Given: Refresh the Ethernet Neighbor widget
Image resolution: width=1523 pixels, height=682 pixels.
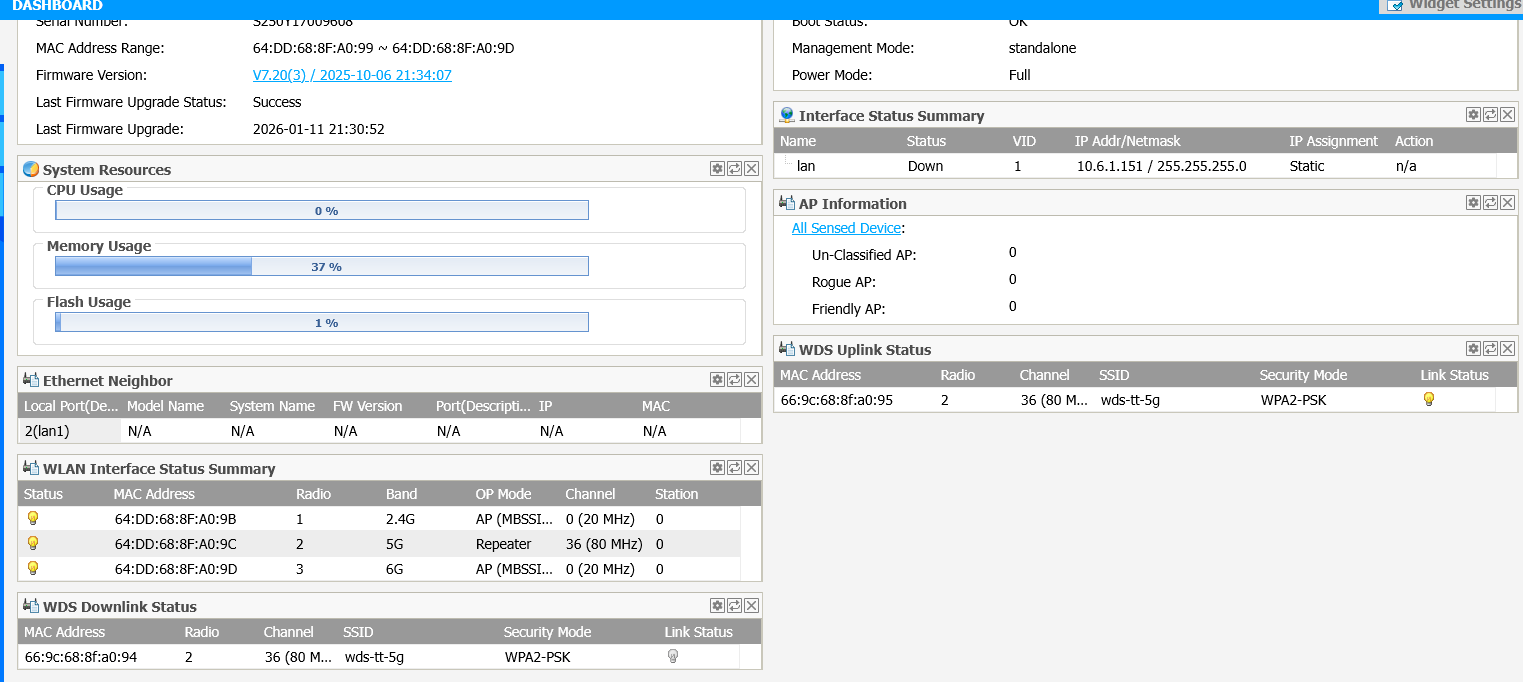Looking at the screenshot, I should tap(734, 380).
